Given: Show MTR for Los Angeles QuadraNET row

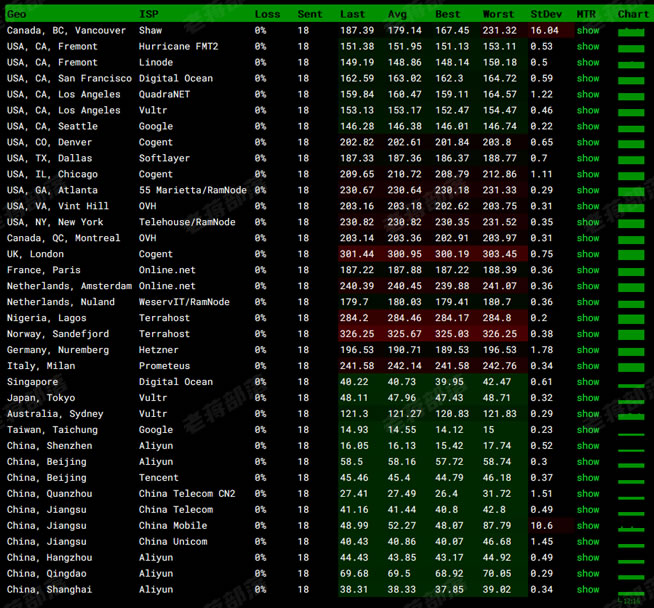Looking at the screenshot, I should (x=588, y=94).
